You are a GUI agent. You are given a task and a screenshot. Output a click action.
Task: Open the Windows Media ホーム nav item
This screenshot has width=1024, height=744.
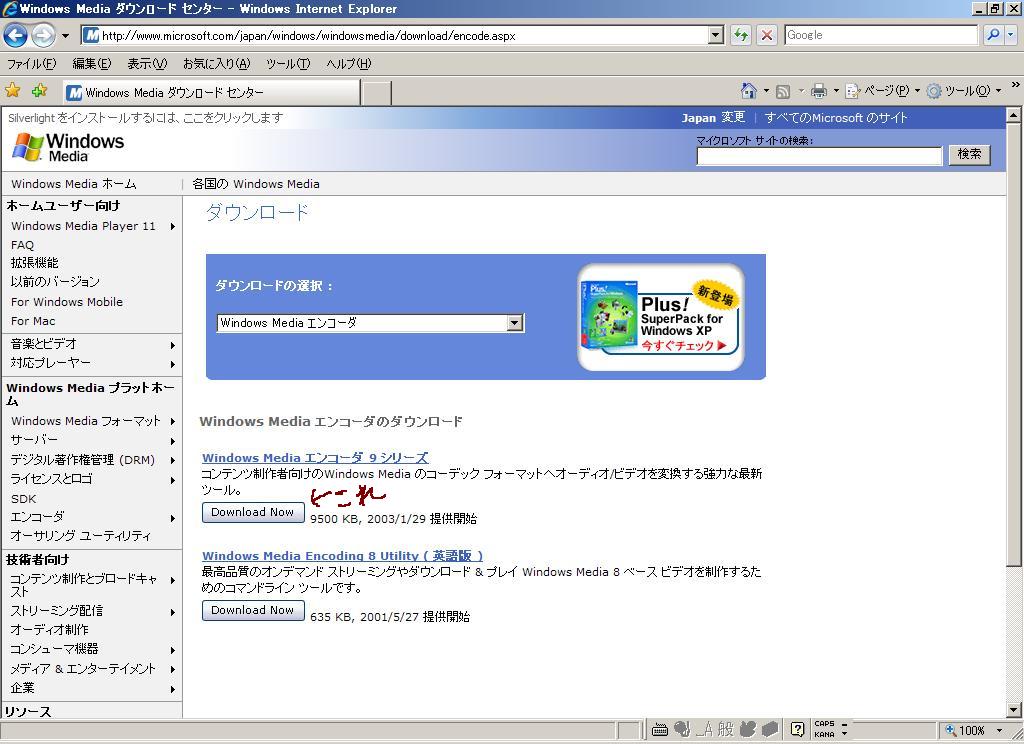(x=74, y=184)
